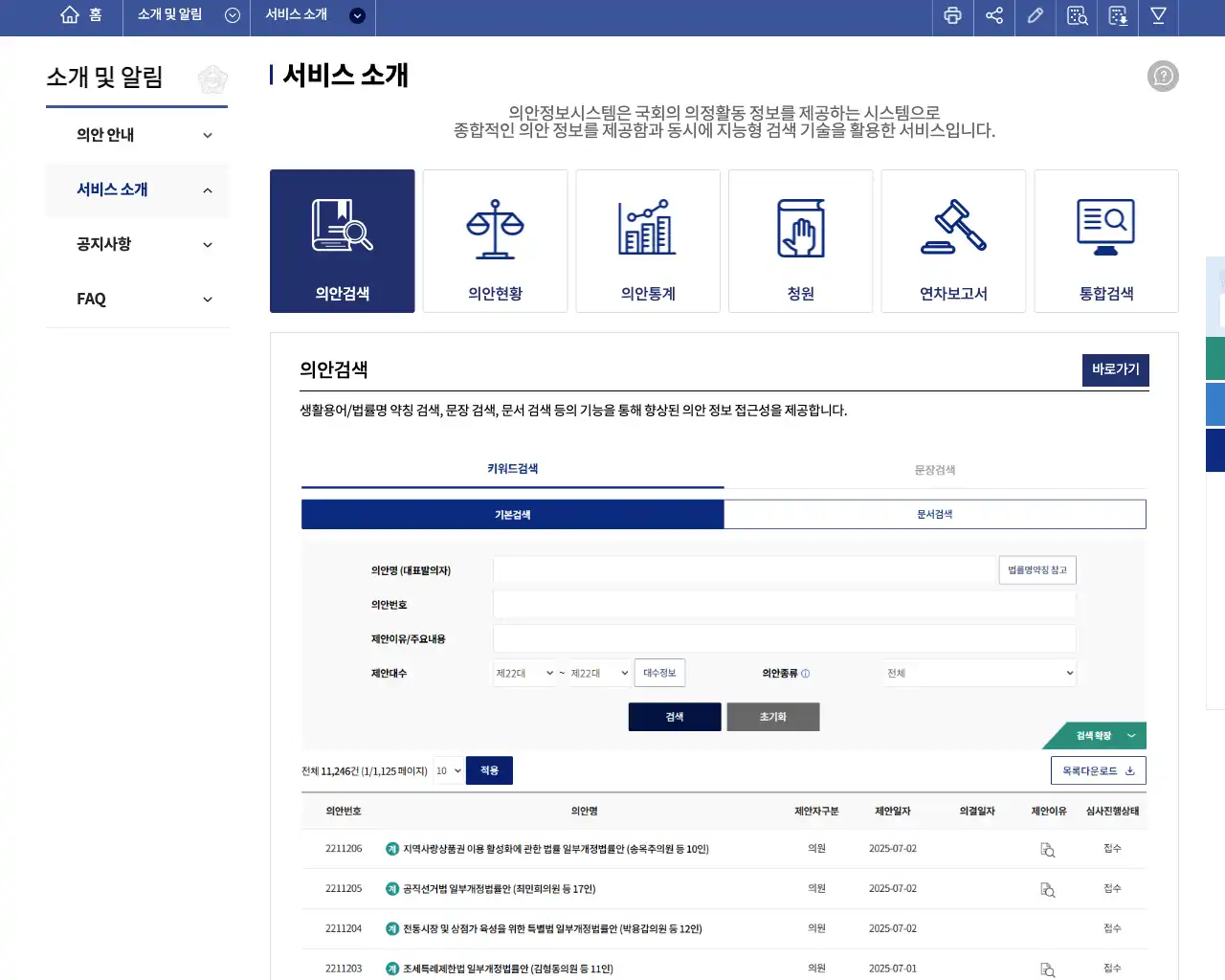1225x980 pixels.
Task: Open the help question bubble icon
Action: coord(1163,76)
